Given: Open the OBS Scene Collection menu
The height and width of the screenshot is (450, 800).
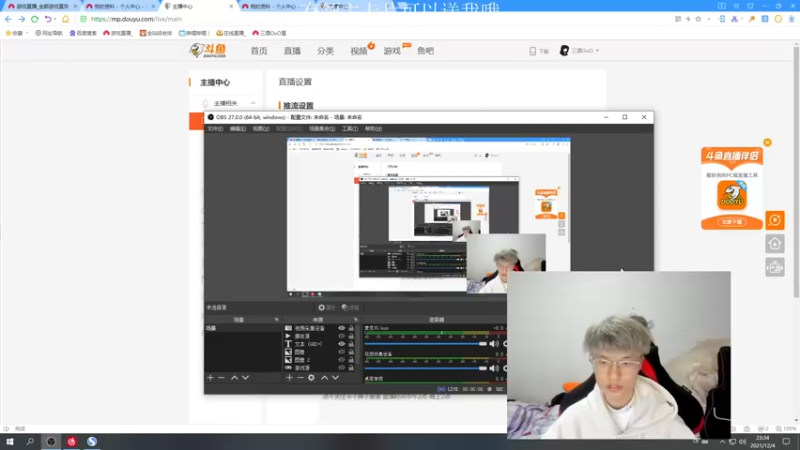Looking at the screenshot, I should point(322,129).
